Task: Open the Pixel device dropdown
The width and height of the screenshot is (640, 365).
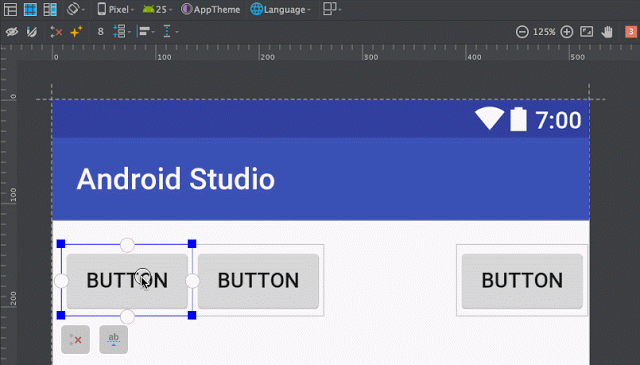Action: point(116,9)
